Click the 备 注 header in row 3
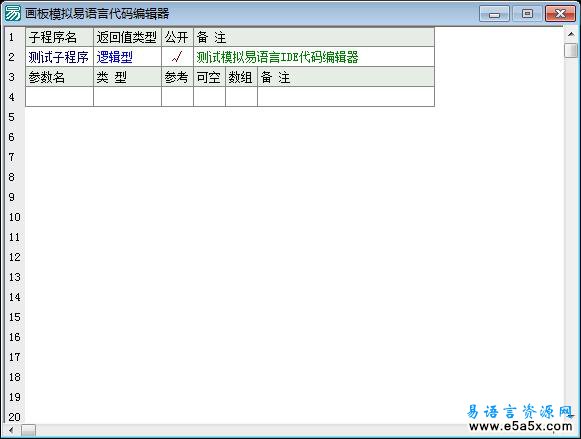 coord(346,77)
